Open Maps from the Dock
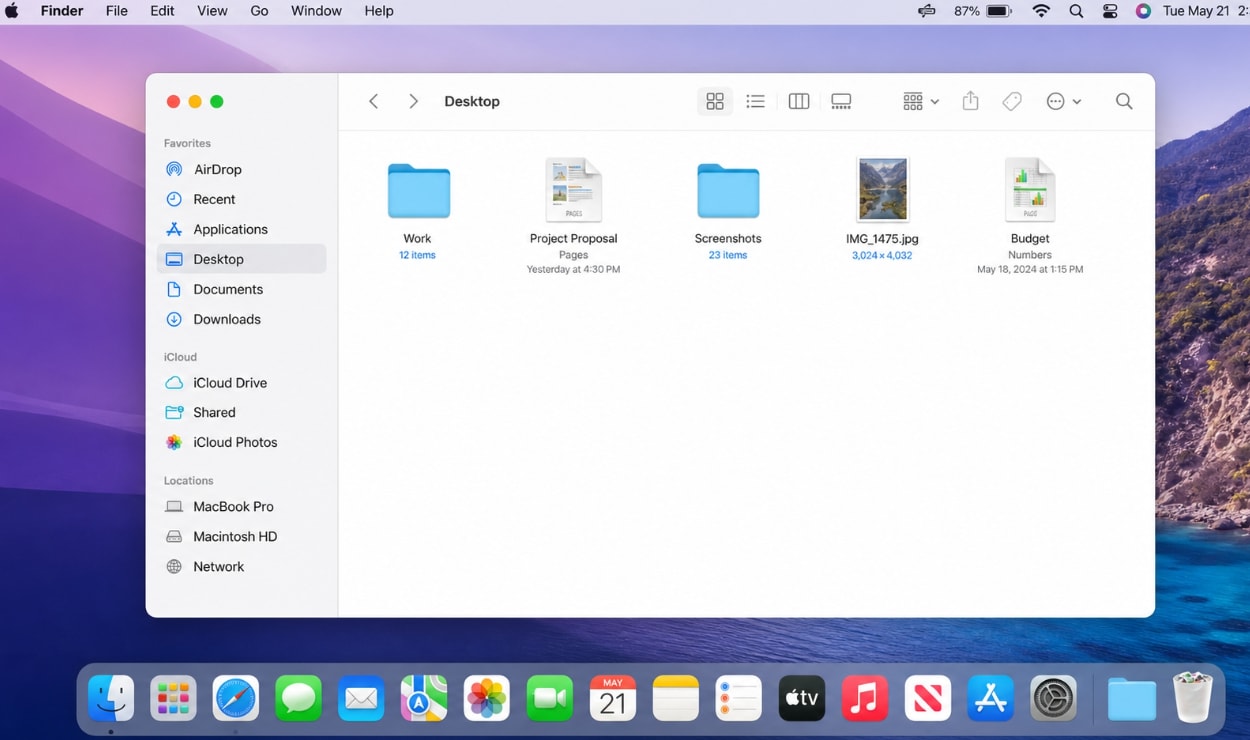 click(424, 698)
